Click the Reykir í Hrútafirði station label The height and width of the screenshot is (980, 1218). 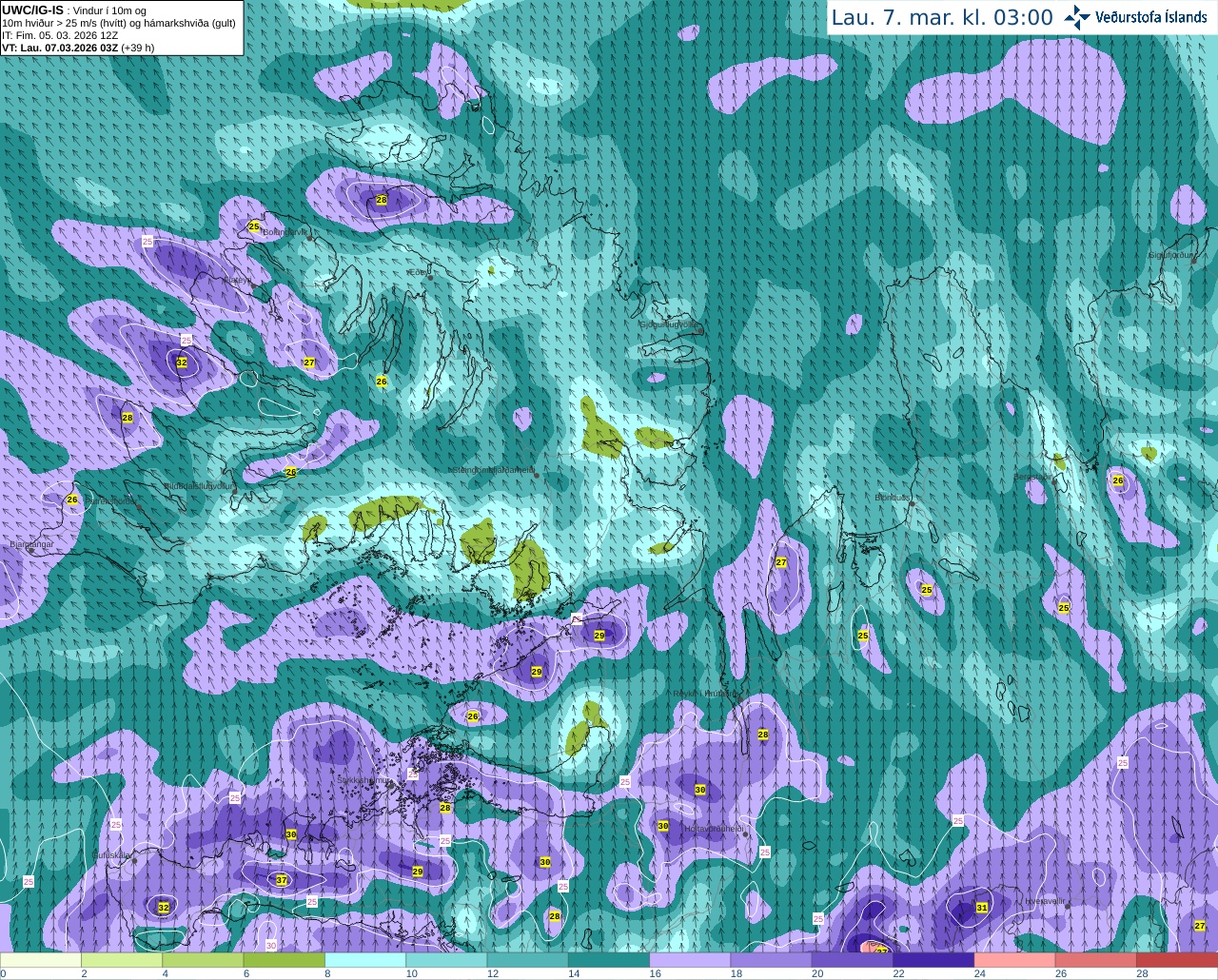pos(706,694)
